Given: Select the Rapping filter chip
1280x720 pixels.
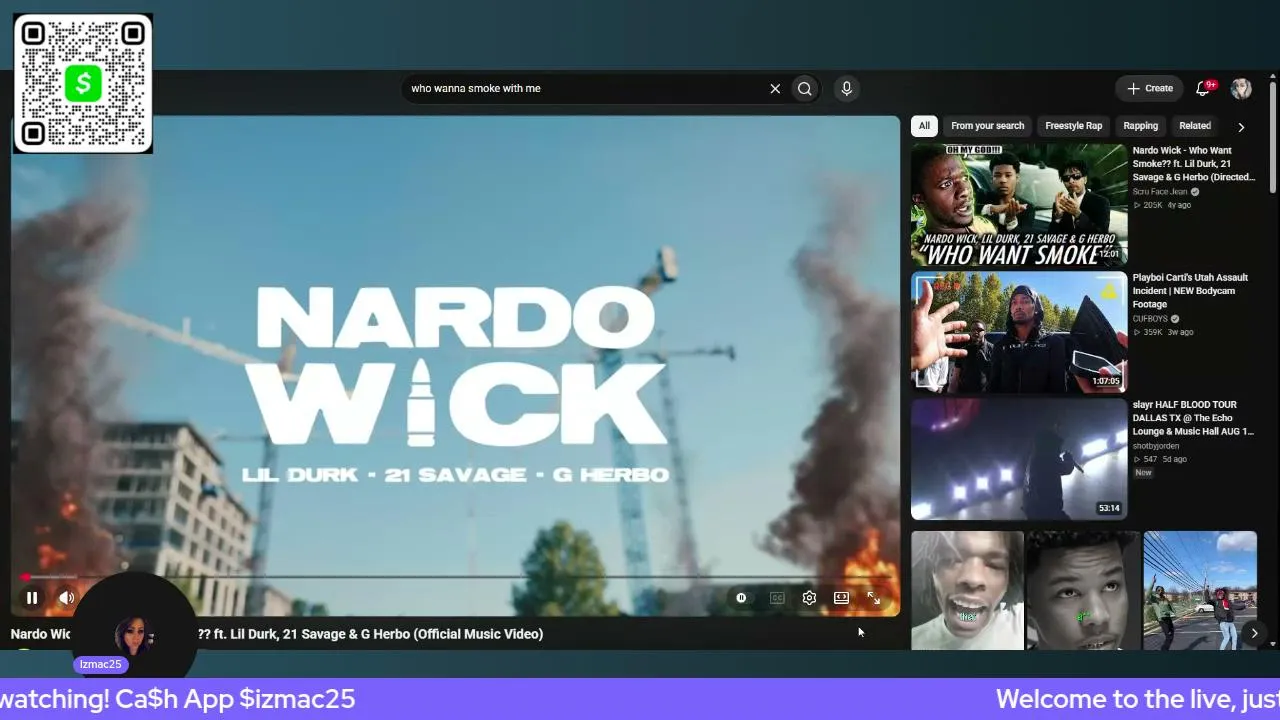Looking at the screenshot, I should click(x=1140, y=126).
